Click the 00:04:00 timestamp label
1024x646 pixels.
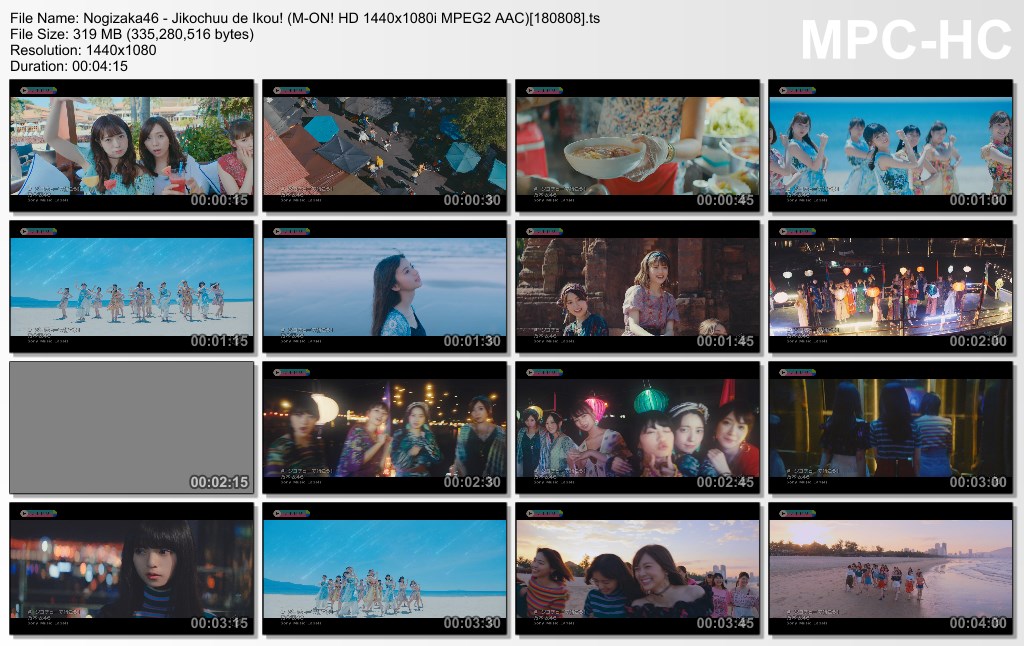pyautogui.click(x=978, y=623)
